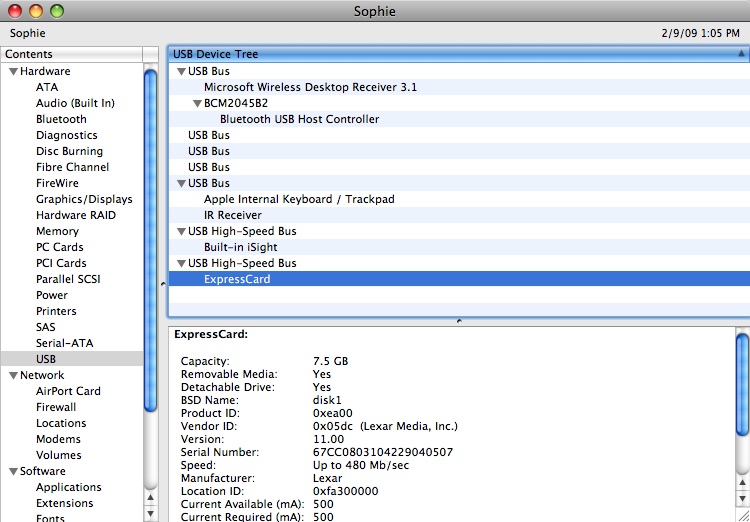Click the Capacity value 7.5 GB
This screenshot has height=522, width=750.
point(331,361)
